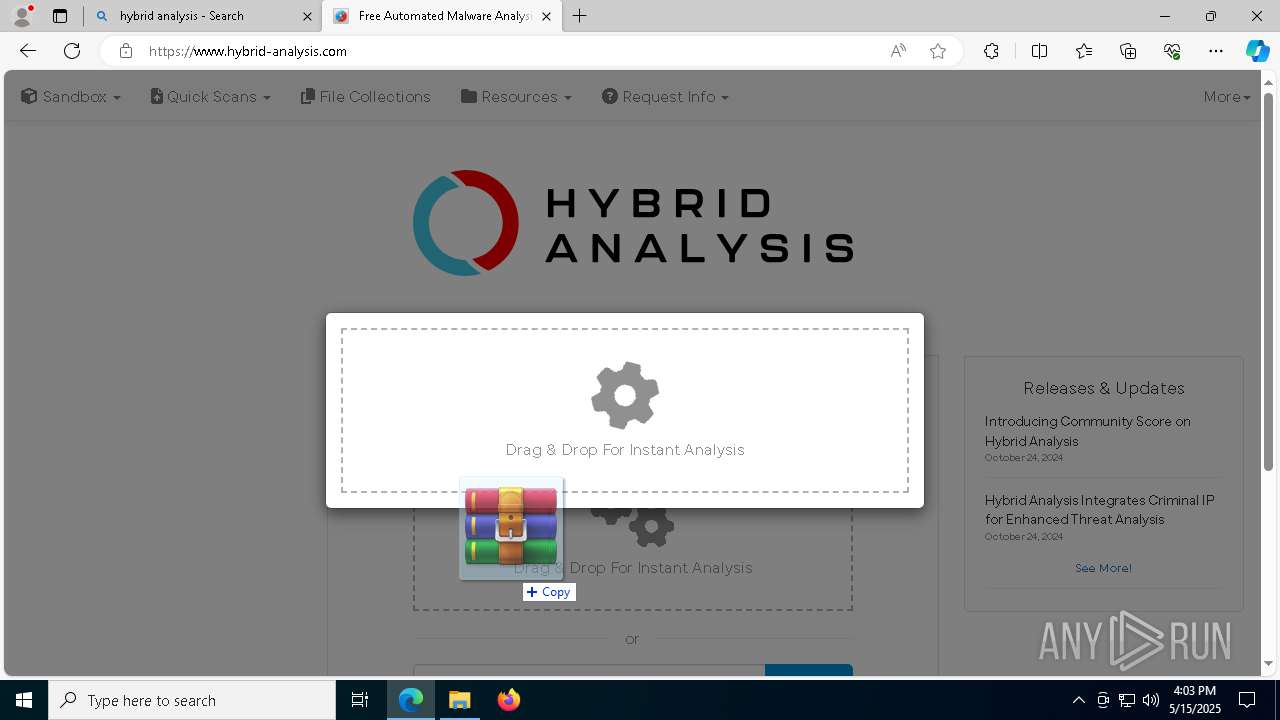Open the volume control in tray
The width and height of the screenshot is (1280, 720).
click(x=1150, y=700)
